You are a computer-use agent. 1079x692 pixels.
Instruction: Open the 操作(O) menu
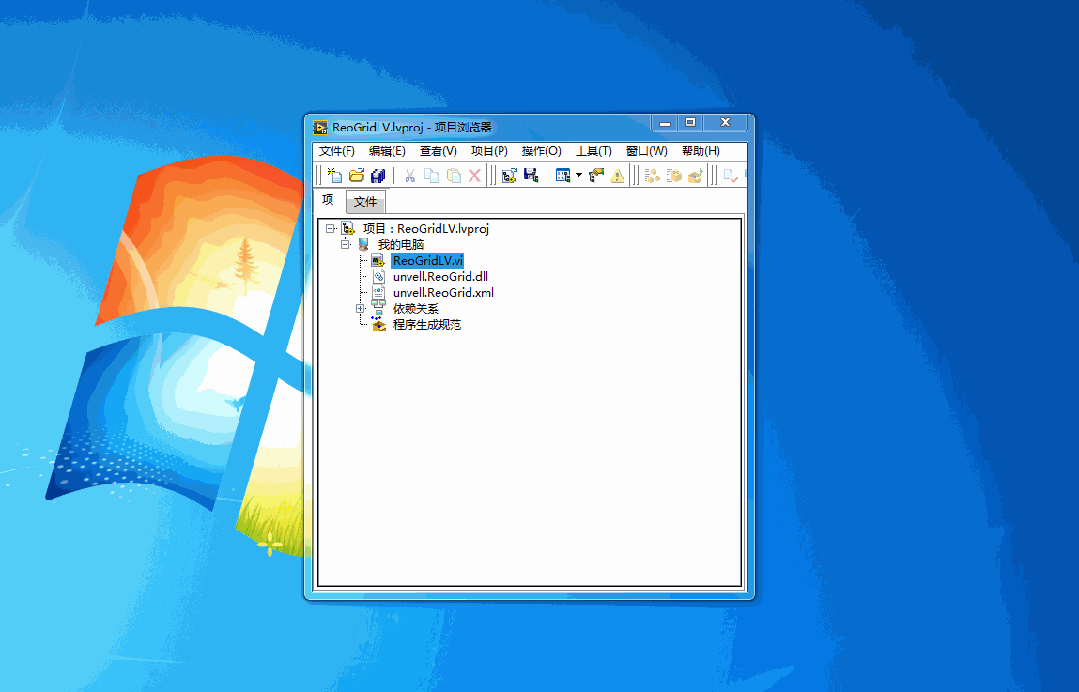click(542, 151)
